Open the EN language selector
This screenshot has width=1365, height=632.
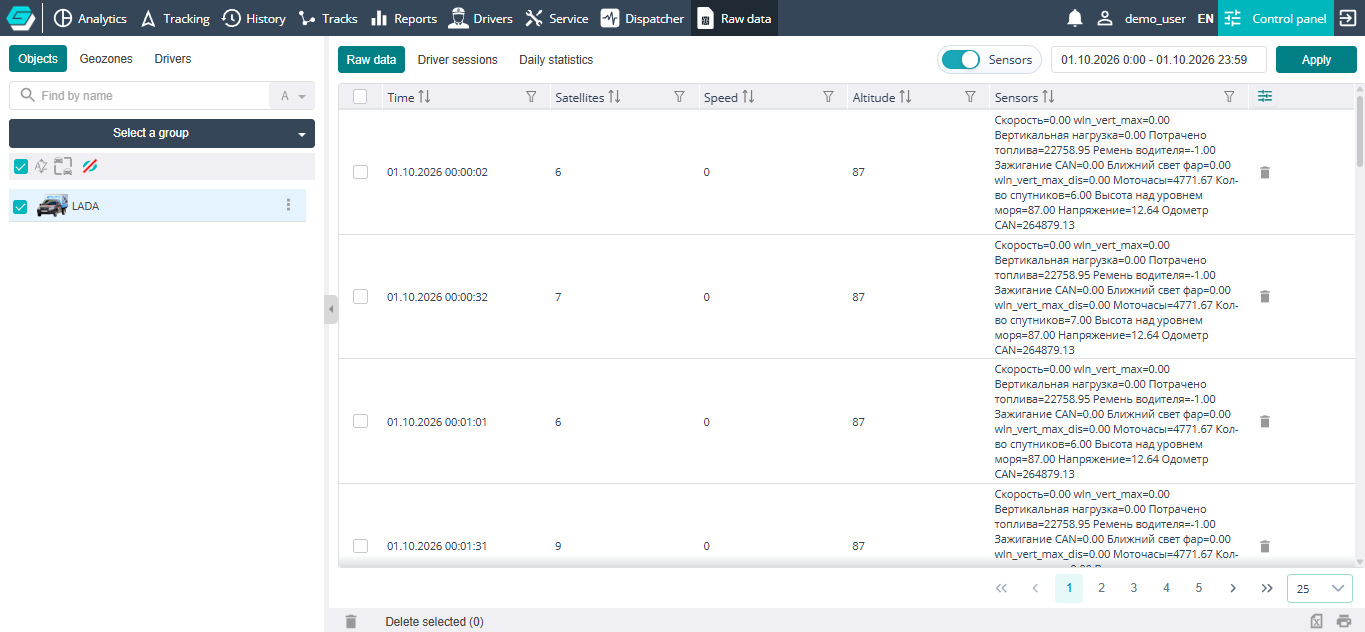1206,18
